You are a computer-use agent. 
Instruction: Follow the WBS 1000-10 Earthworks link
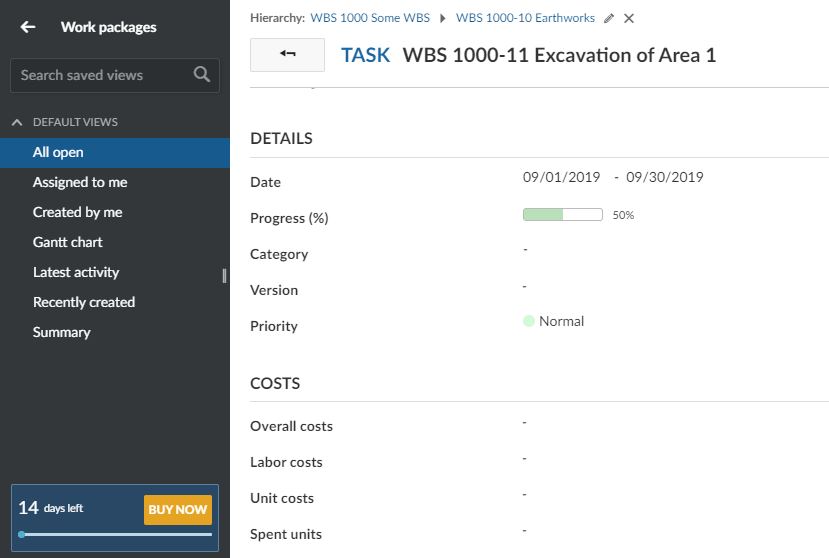click(x=525, y=18)
